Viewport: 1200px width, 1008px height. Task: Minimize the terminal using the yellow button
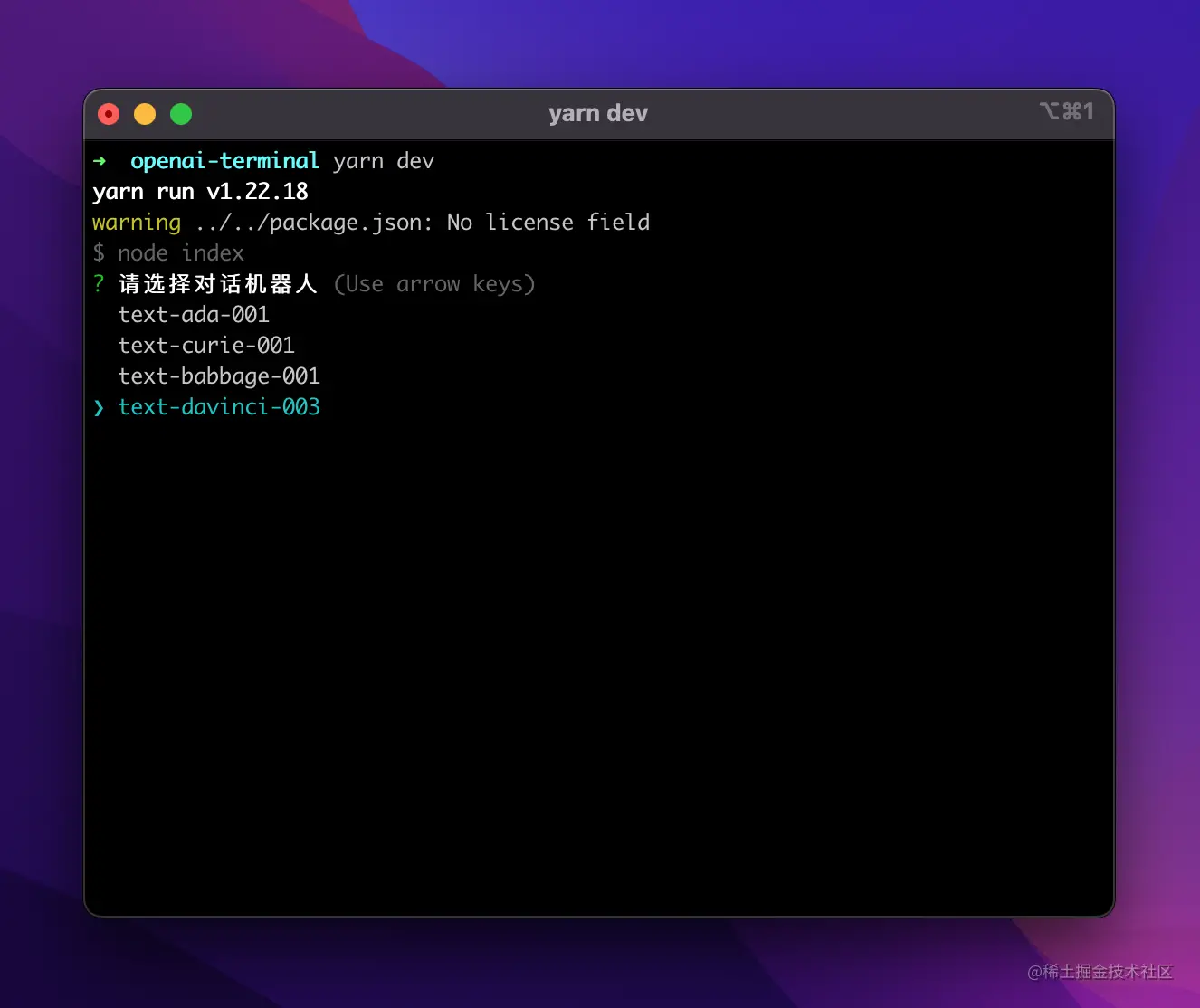click(145, 114)
